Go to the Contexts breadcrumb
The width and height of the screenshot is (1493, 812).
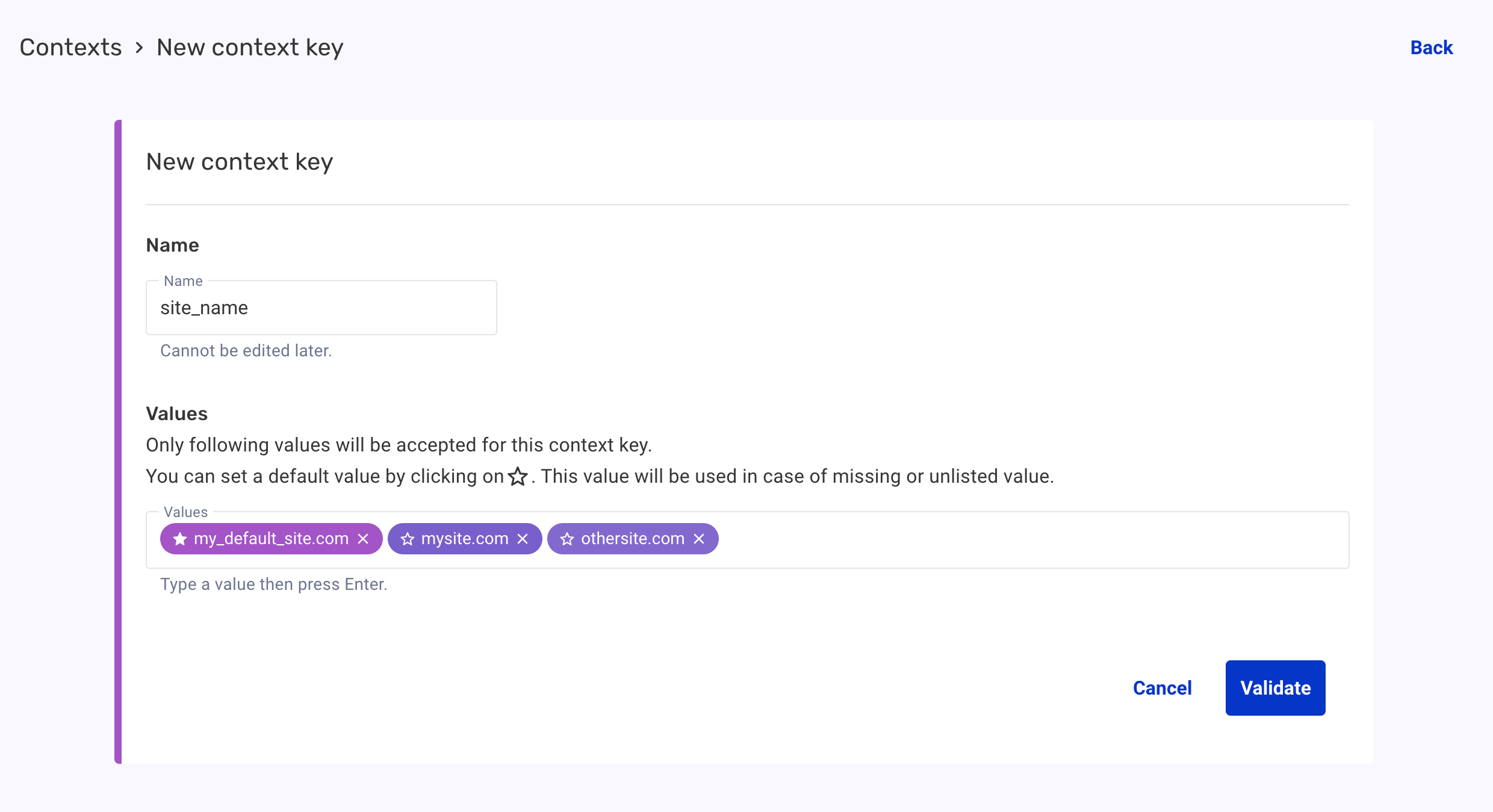point(70,48)
